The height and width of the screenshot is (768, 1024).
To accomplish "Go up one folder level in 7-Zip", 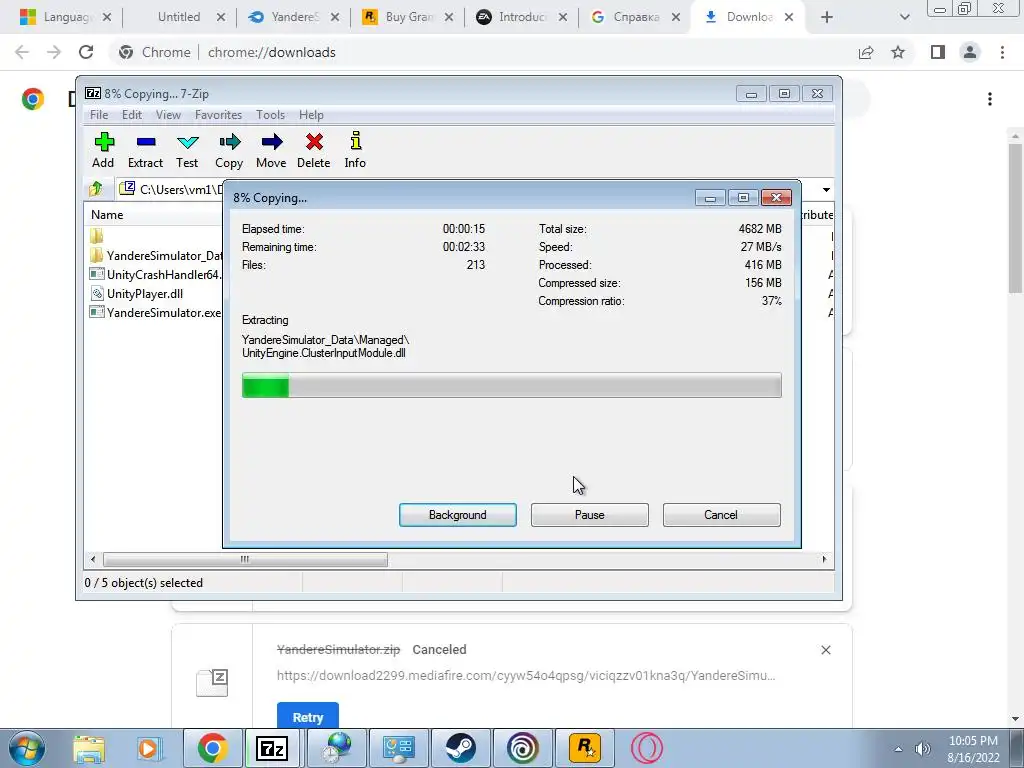I will point(96,189).
